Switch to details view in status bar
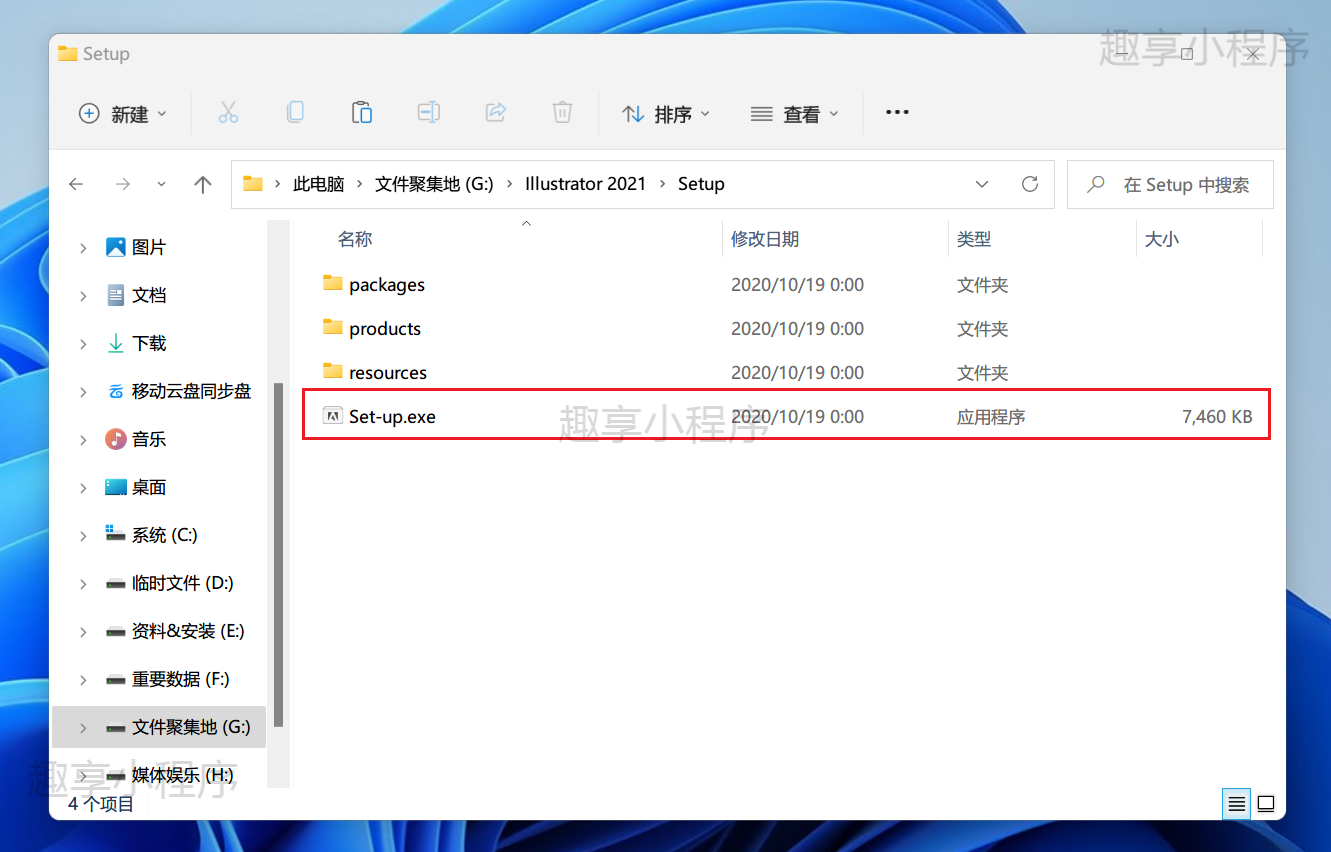This screenshot has height=852, width=1331. pos(1237,803)
